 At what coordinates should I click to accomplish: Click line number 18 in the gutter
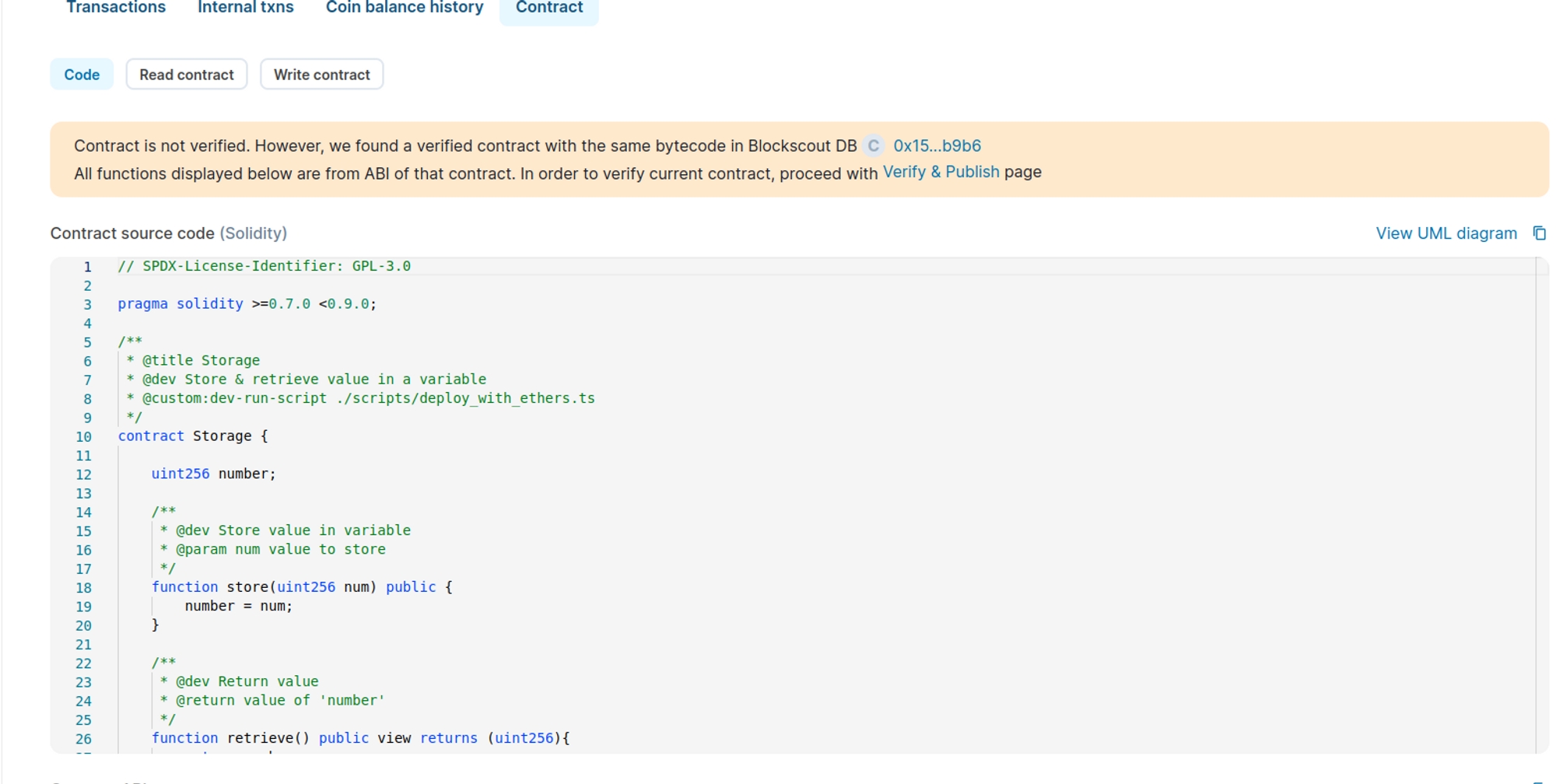(83, 588)
